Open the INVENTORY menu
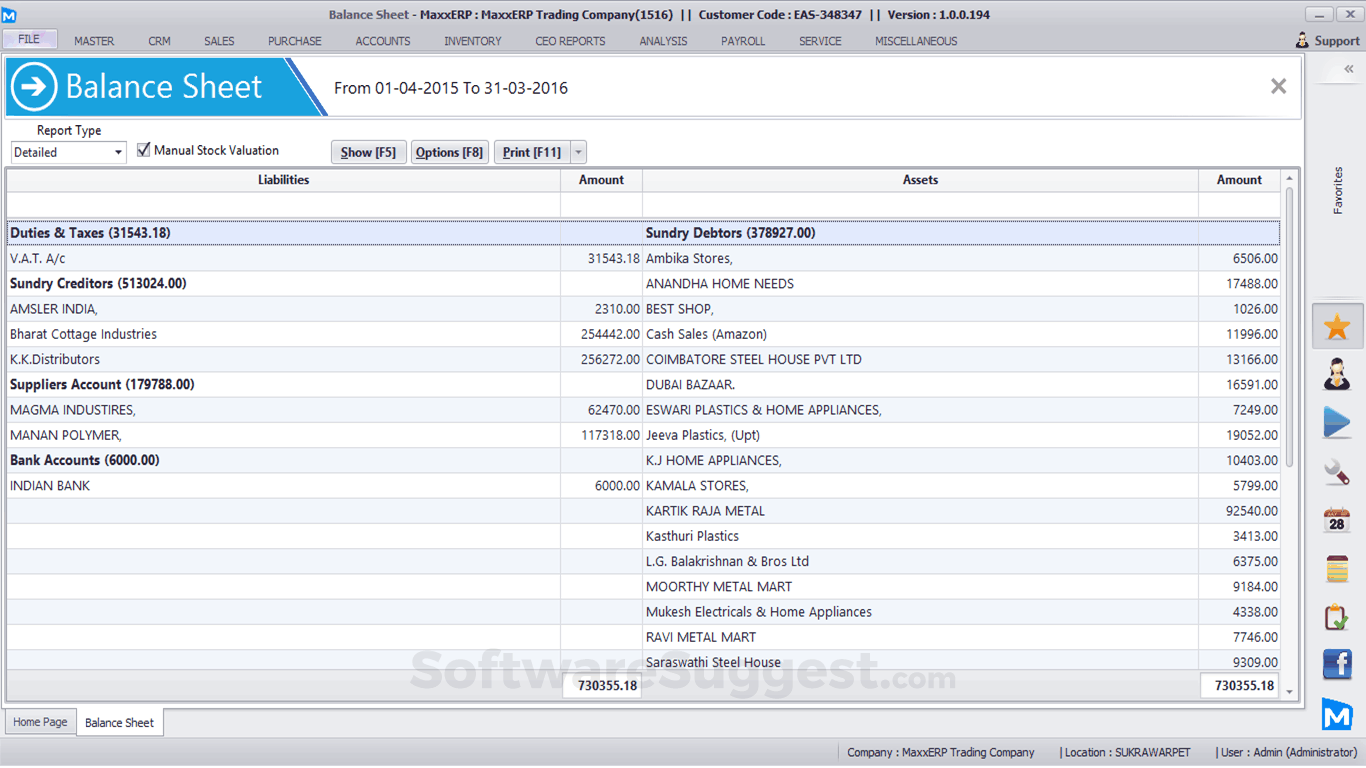The height and width of the screenshot is (768, 1366). click(473, 41)
